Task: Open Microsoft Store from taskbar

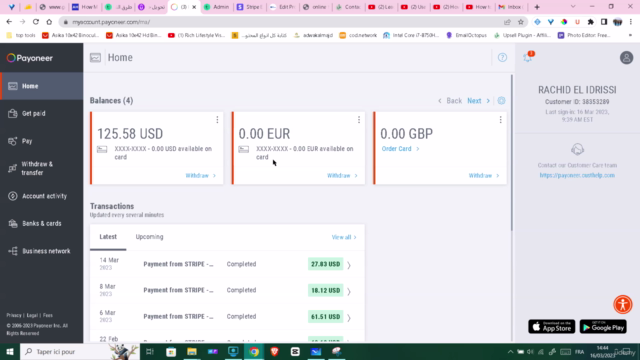Action: (x=171, y=351)
